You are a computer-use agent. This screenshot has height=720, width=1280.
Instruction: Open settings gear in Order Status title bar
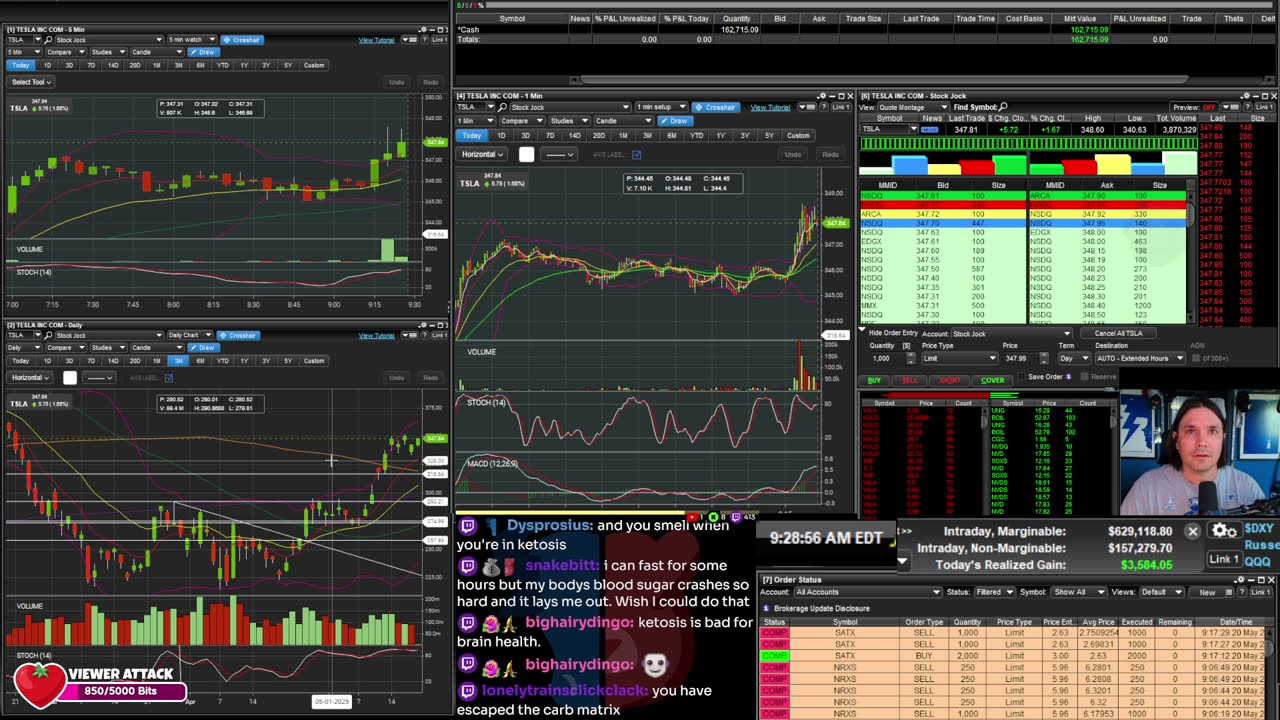tap(1240, 579)
